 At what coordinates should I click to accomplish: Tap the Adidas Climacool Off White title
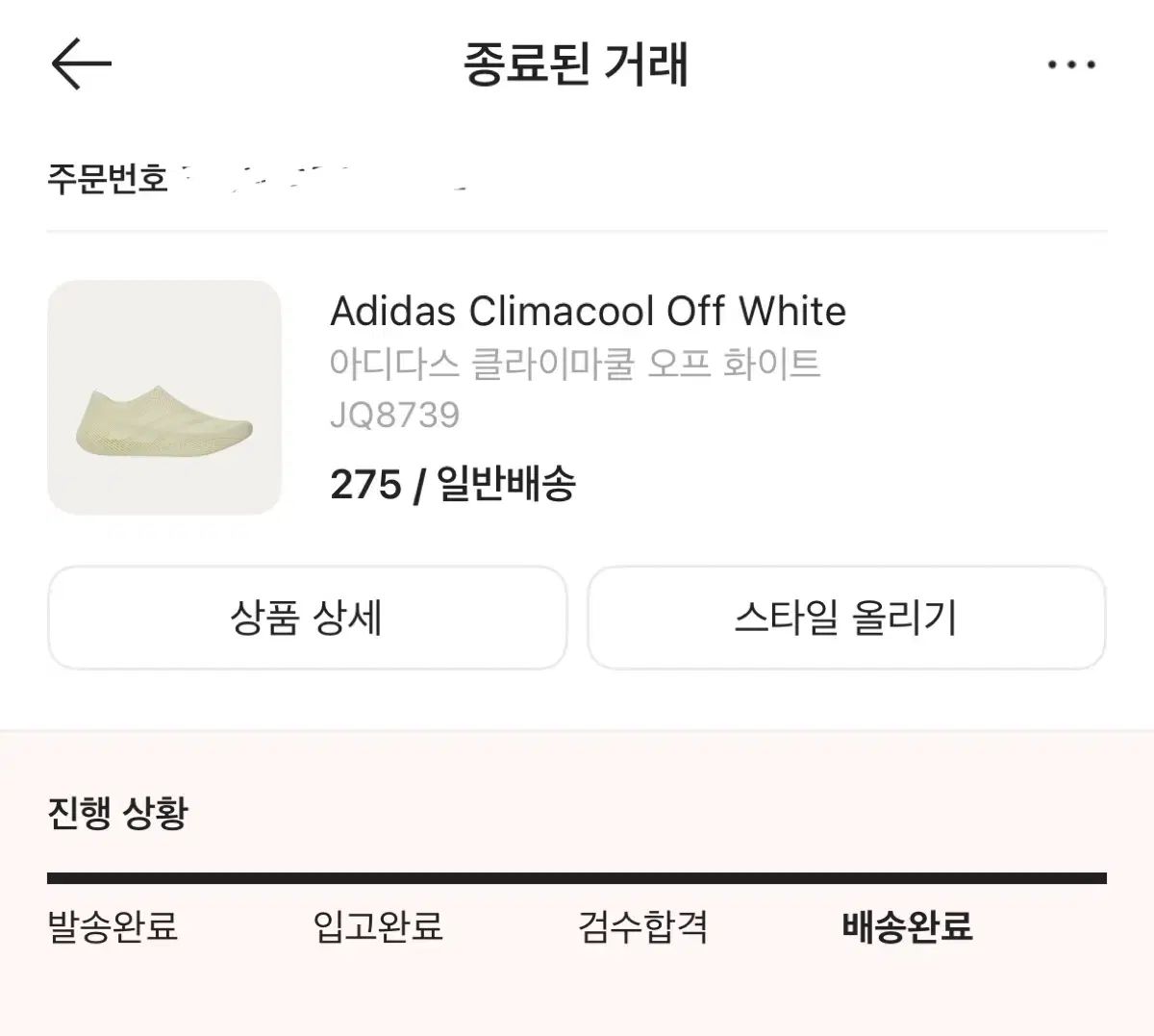coord(588,311)
